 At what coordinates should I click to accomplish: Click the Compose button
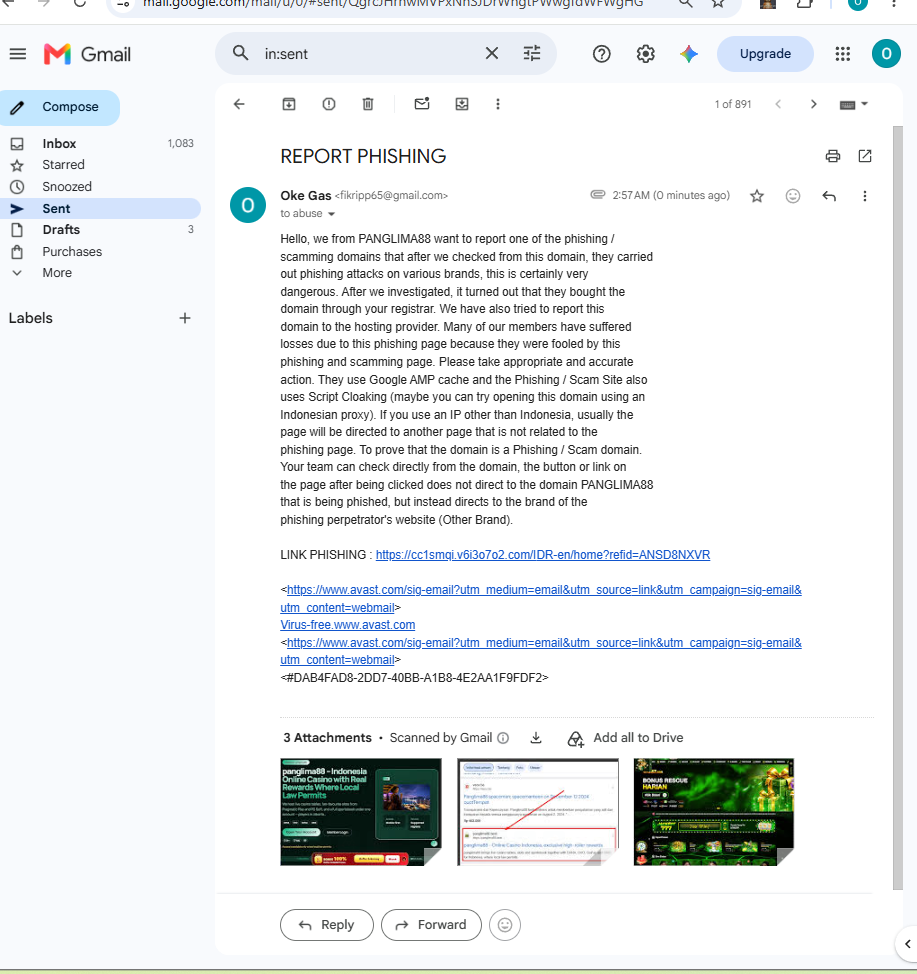pos(60,107)
